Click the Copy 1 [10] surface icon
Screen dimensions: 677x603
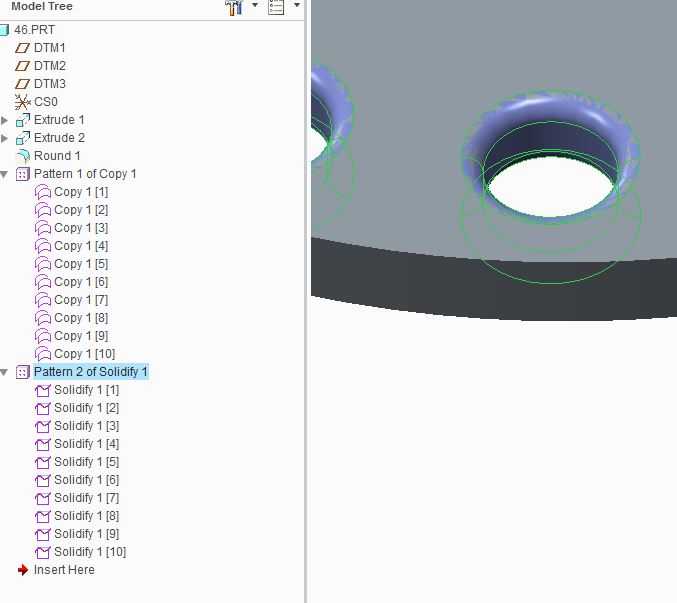click(x=43, y=354)
